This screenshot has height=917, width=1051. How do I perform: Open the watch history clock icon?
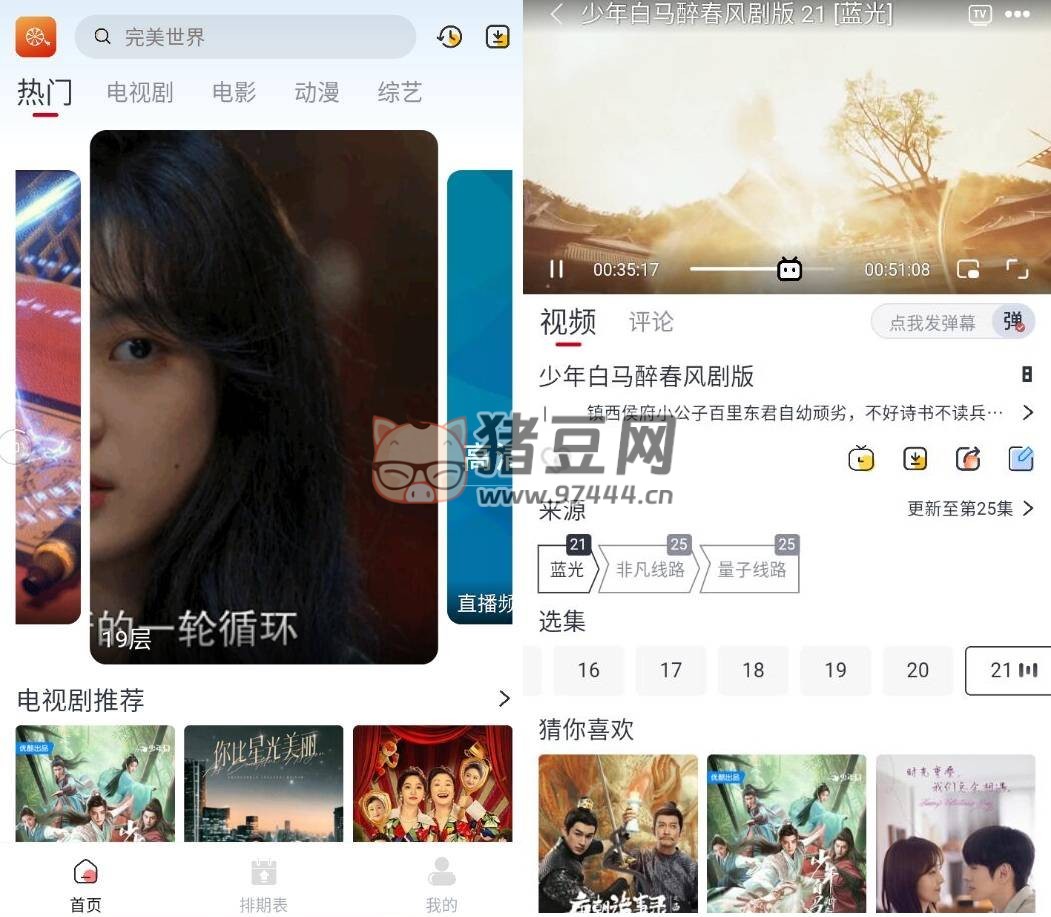tap(450, 36)
